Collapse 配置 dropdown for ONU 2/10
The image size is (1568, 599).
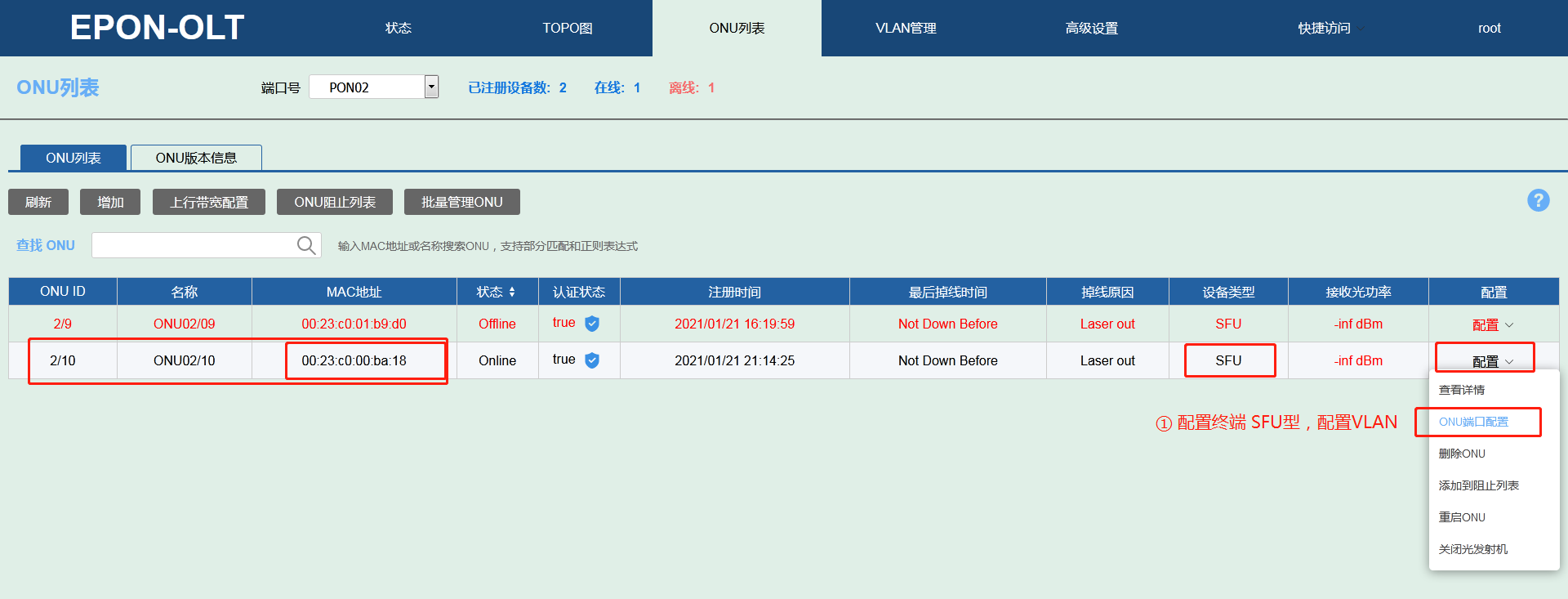pyautogui.click(x=1492, y=361)
